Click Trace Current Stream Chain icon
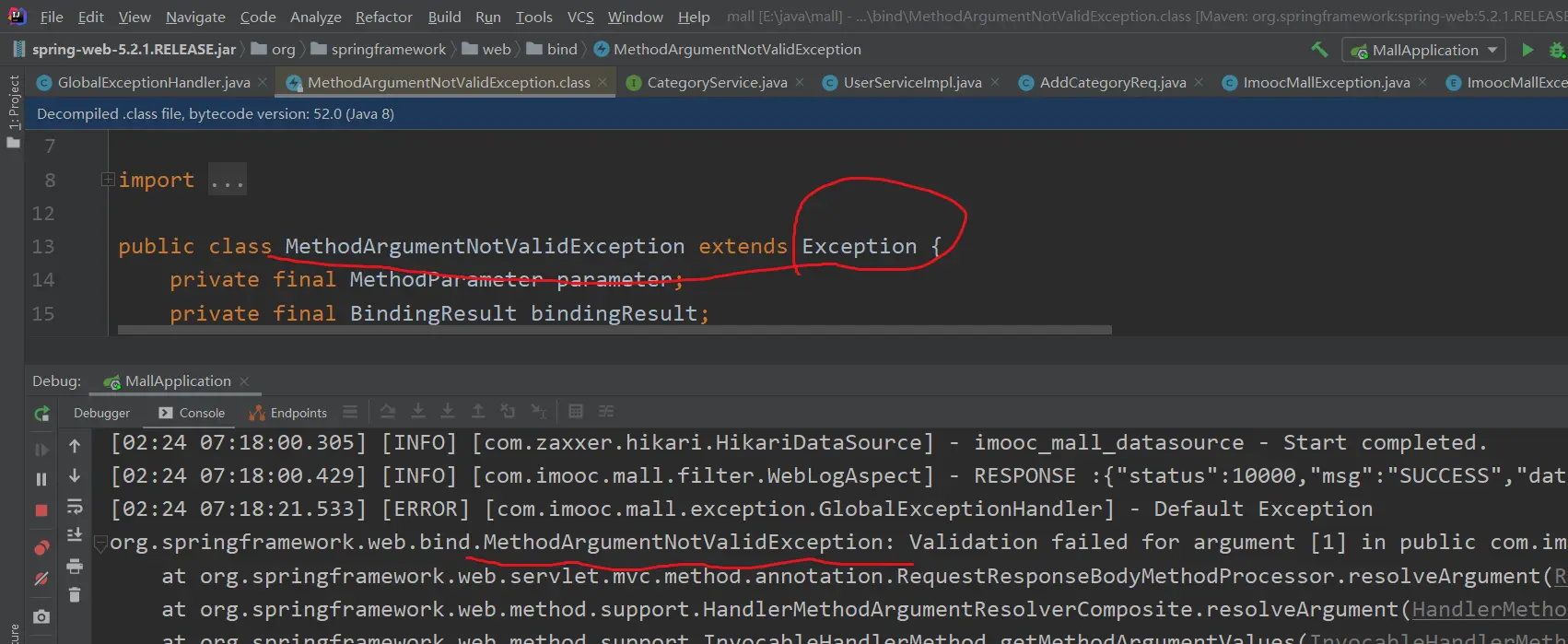The image size is (1568, 644). coord(606,411)
